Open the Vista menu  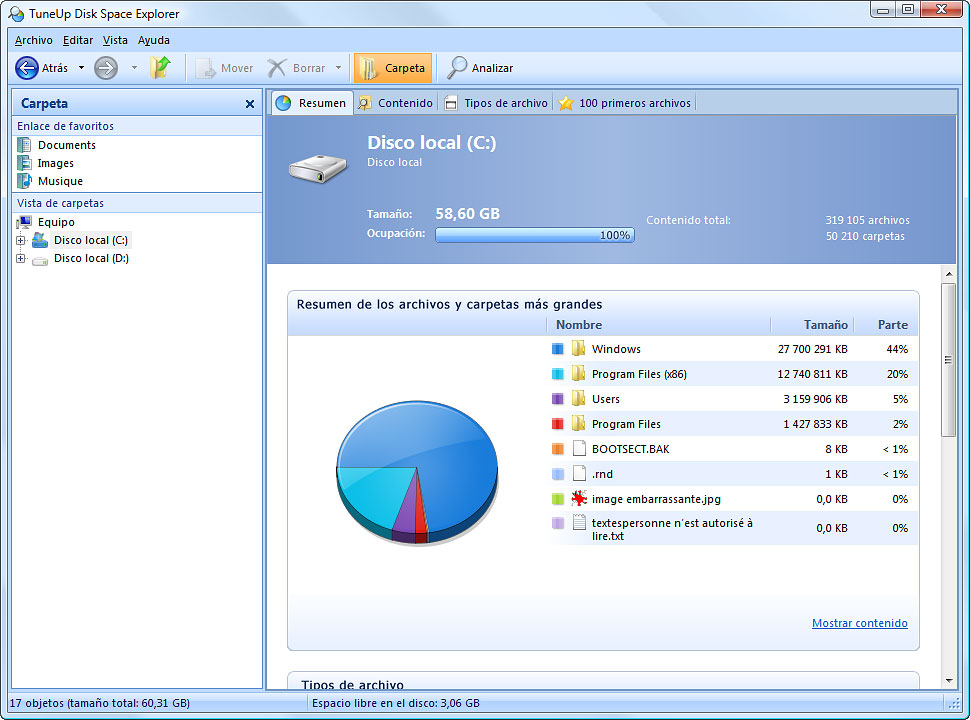115,40
